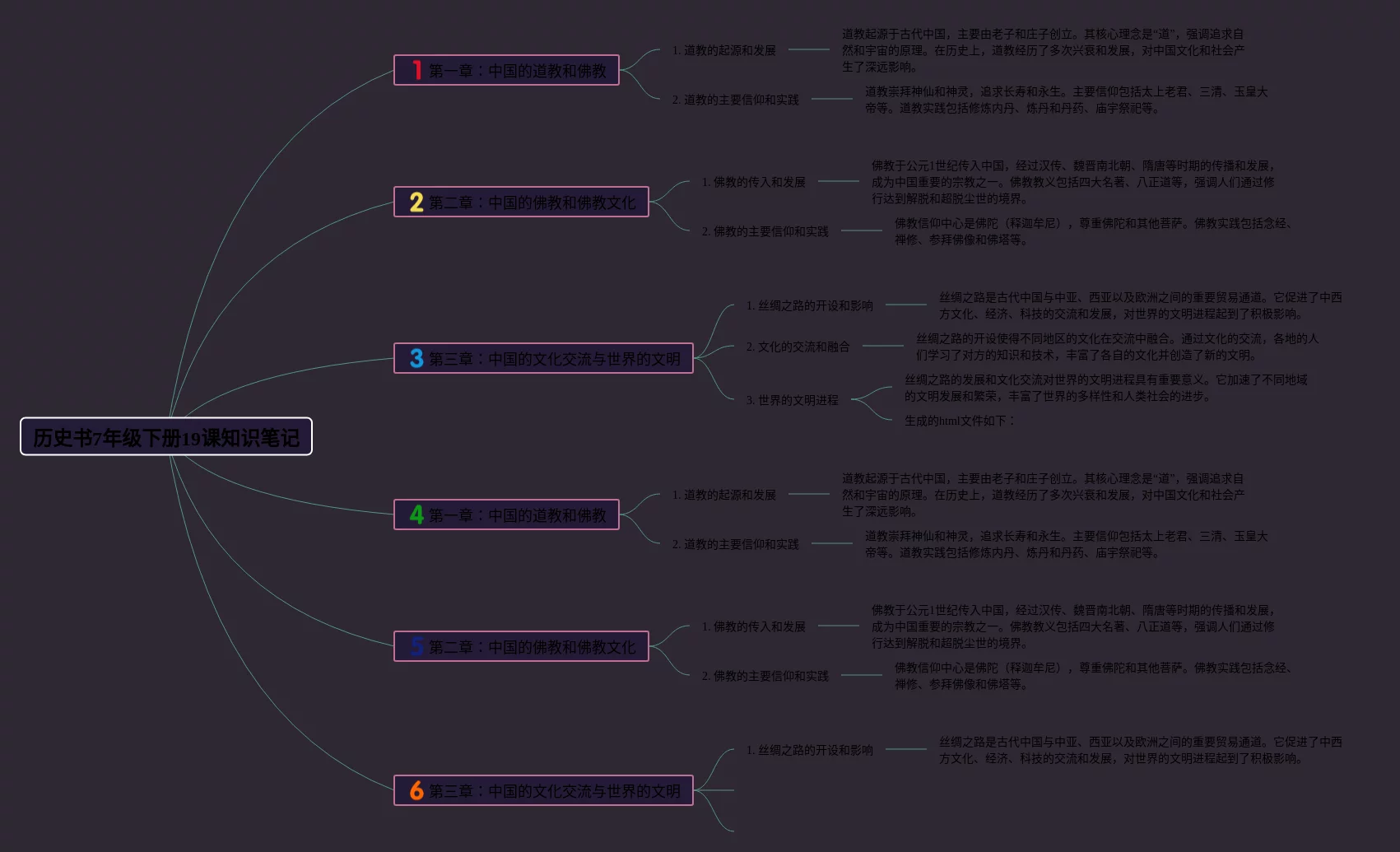Select the 第一章 chapter title beside marker 4
Viewport: 1400px width, 852px height.
point(518,515)
